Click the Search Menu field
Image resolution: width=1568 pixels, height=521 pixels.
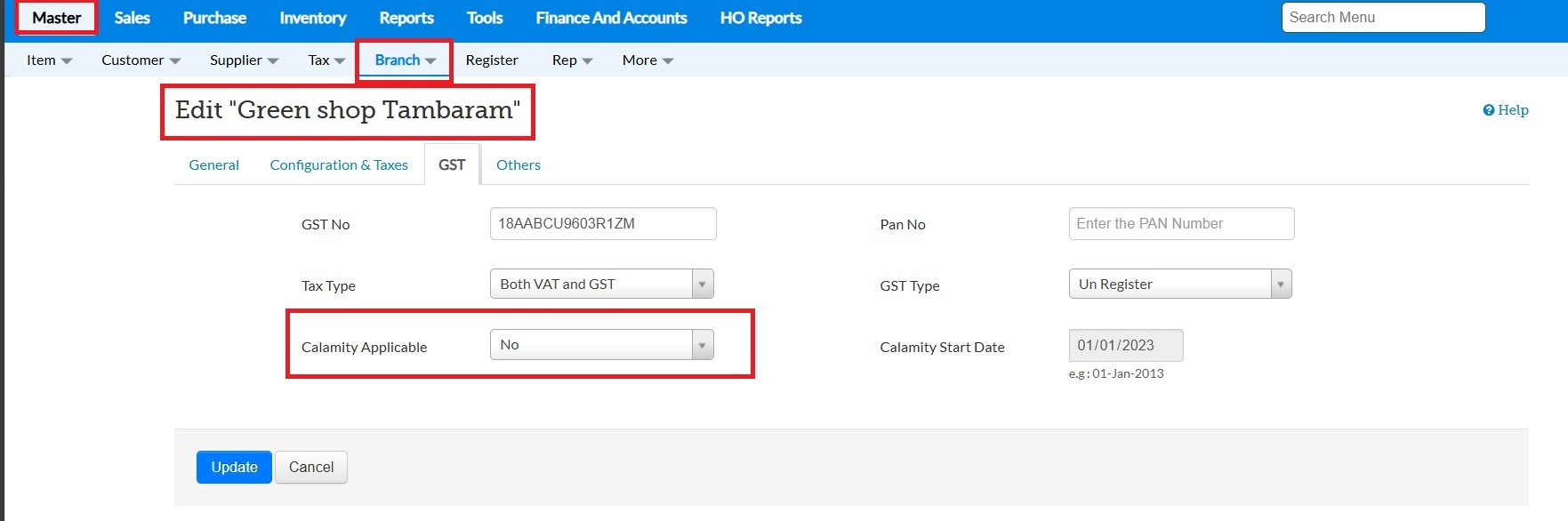[1383, 18]
